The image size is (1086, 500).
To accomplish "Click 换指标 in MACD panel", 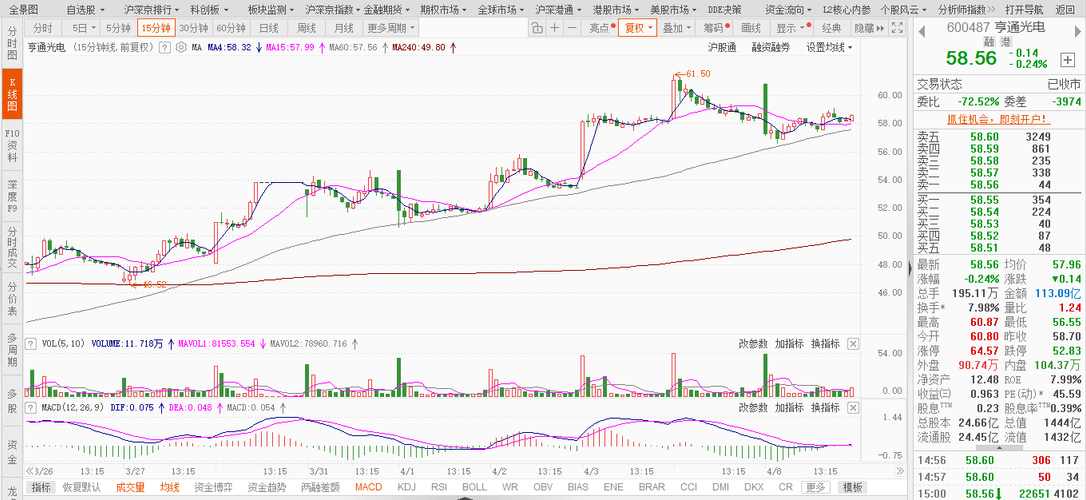I will [825, 407].
